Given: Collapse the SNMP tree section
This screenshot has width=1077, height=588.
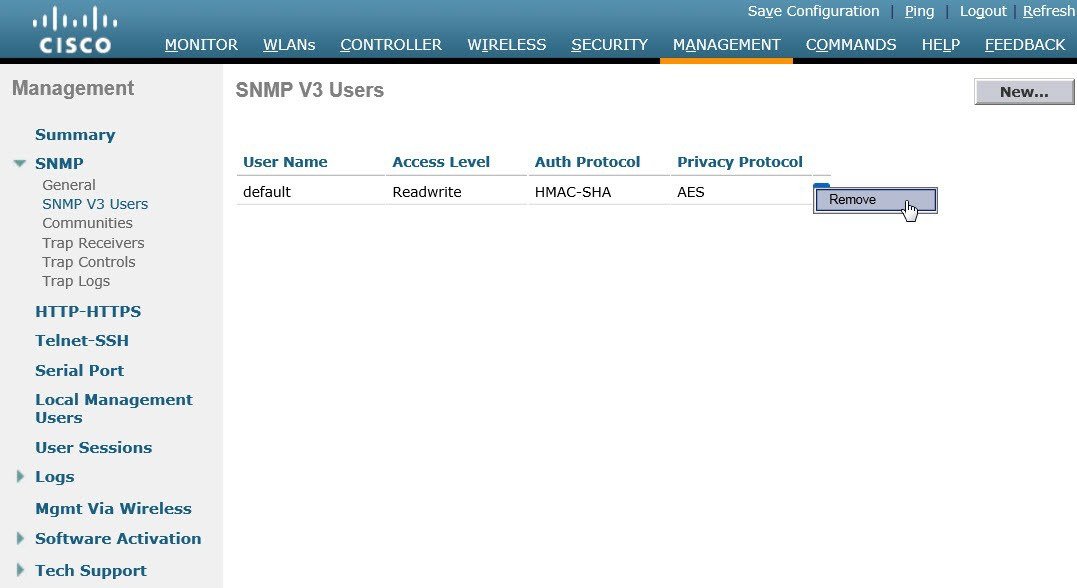Looking at the screenshot, I should [x=20, y=163].
